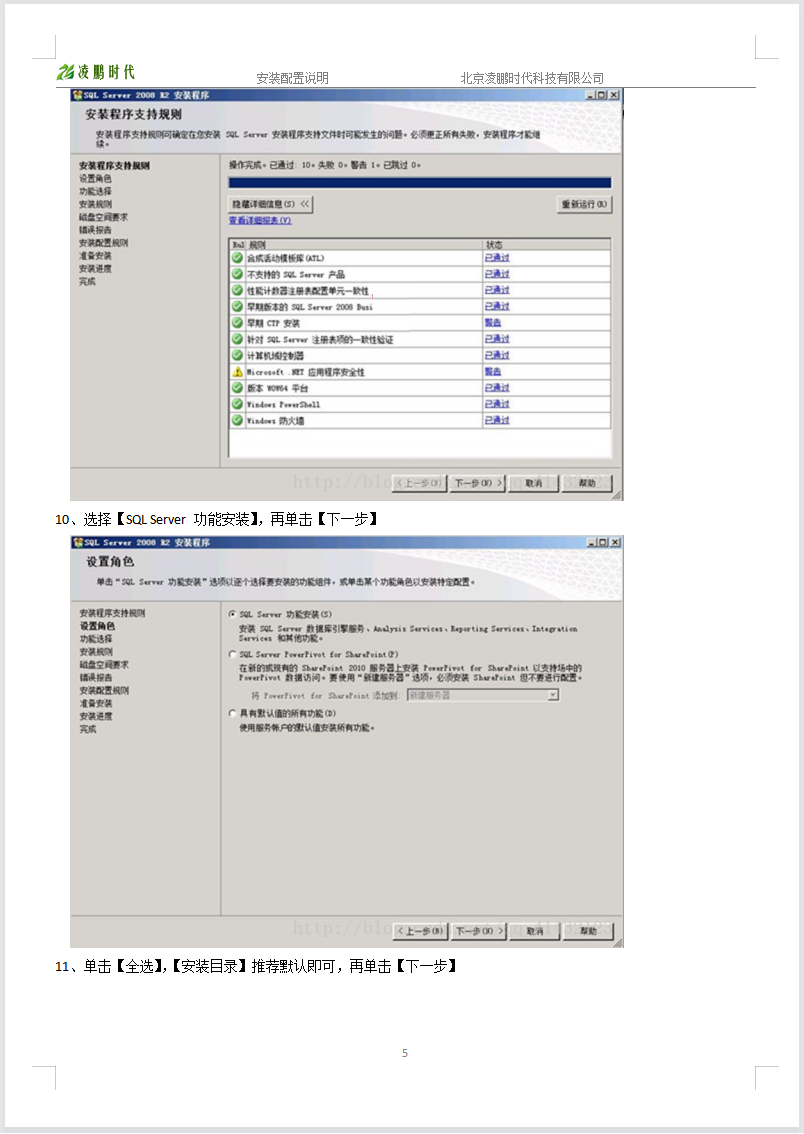804x1134 pixels.
Task: Click the 安装配置说明 header text
Action: [292, 78]
